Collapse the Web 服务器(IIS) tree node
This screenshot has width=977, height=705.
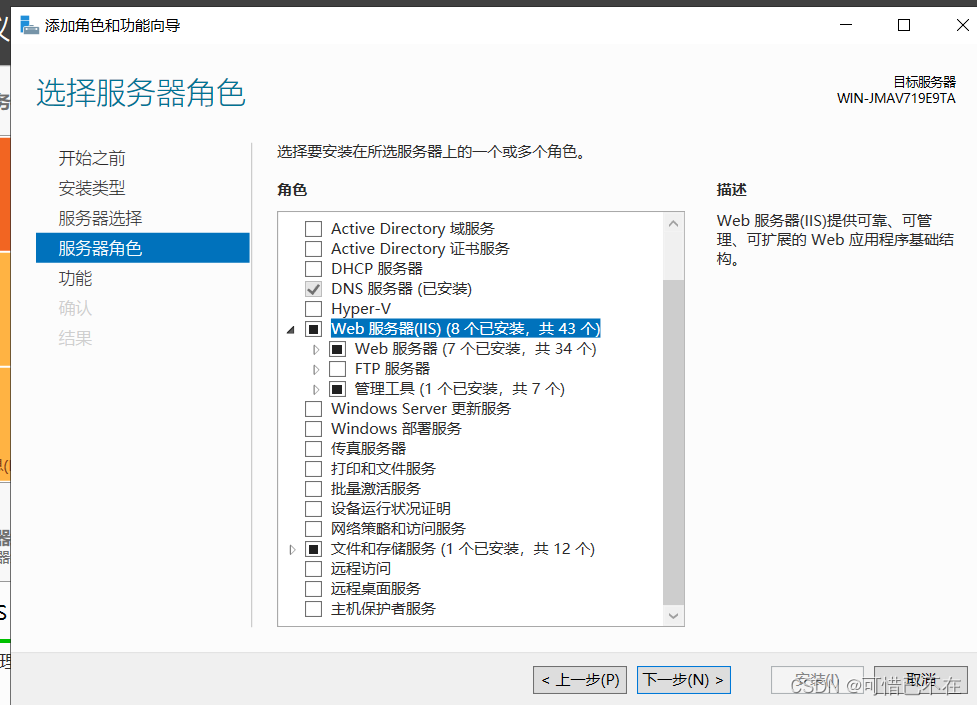coord(291,329)
